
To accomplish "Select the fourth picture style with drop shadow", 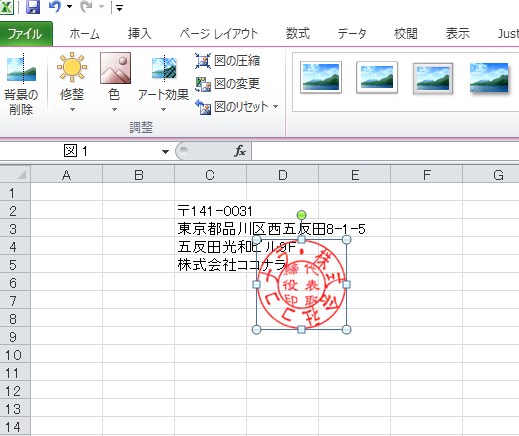I will (x=489, y=78).
